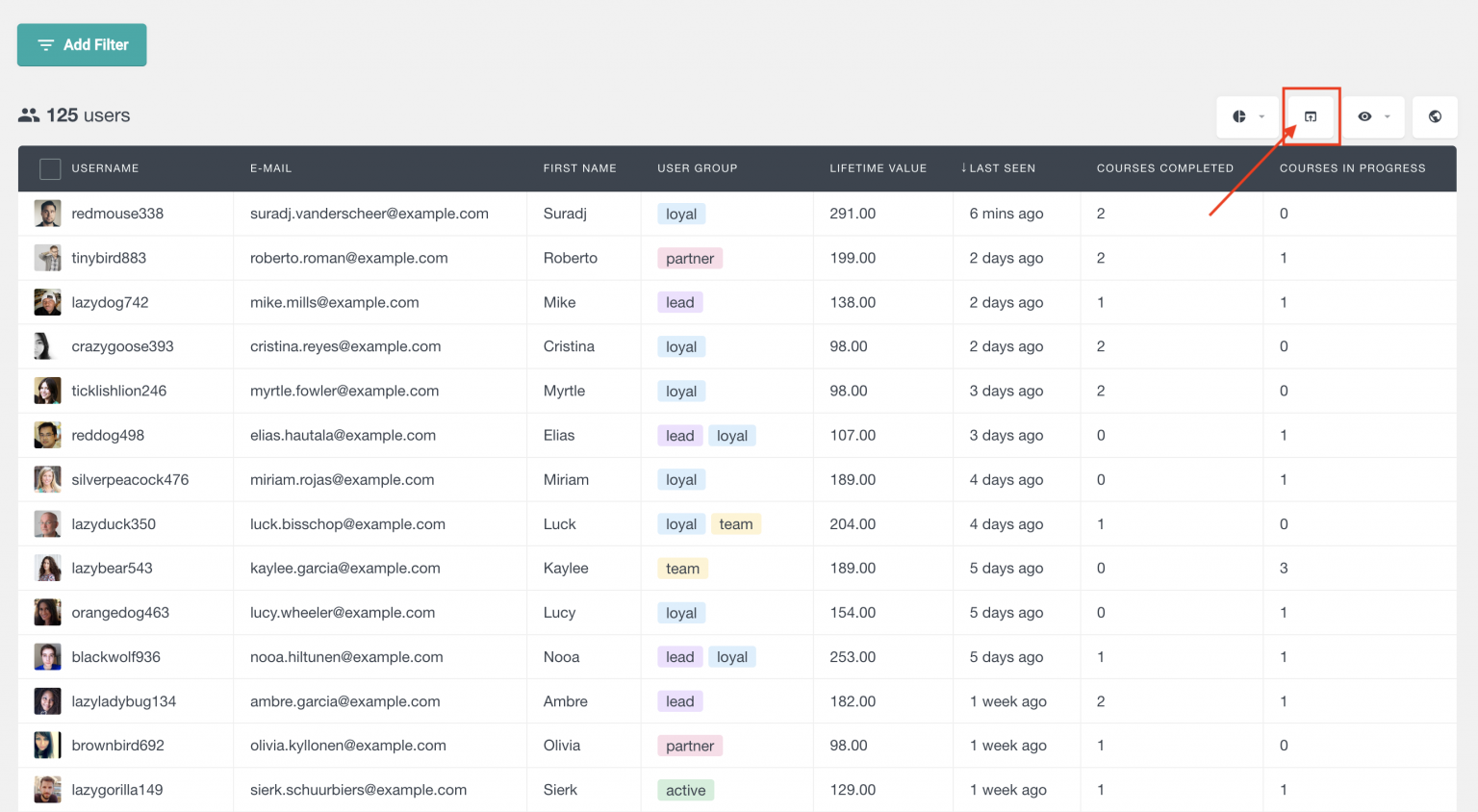Click the Username column header

[105, 168]
